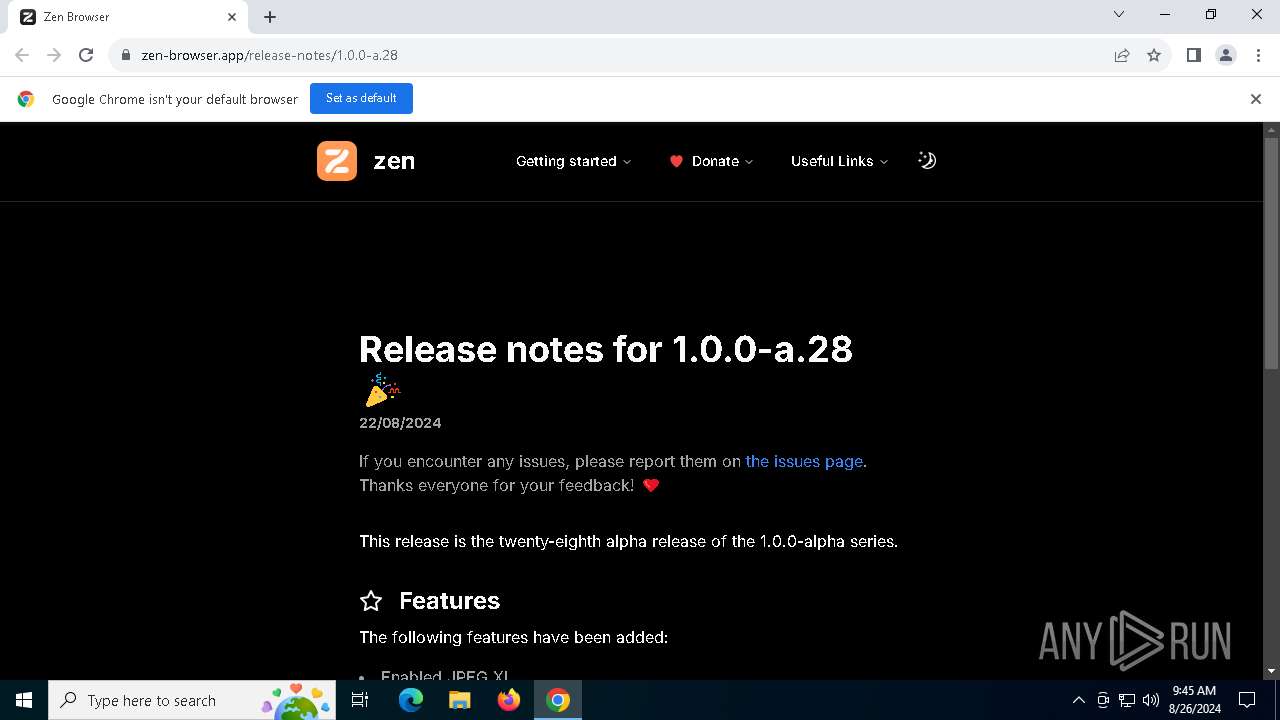Reload the current page
Viewport: 1280px width, 720px height.
click(86, 55)
